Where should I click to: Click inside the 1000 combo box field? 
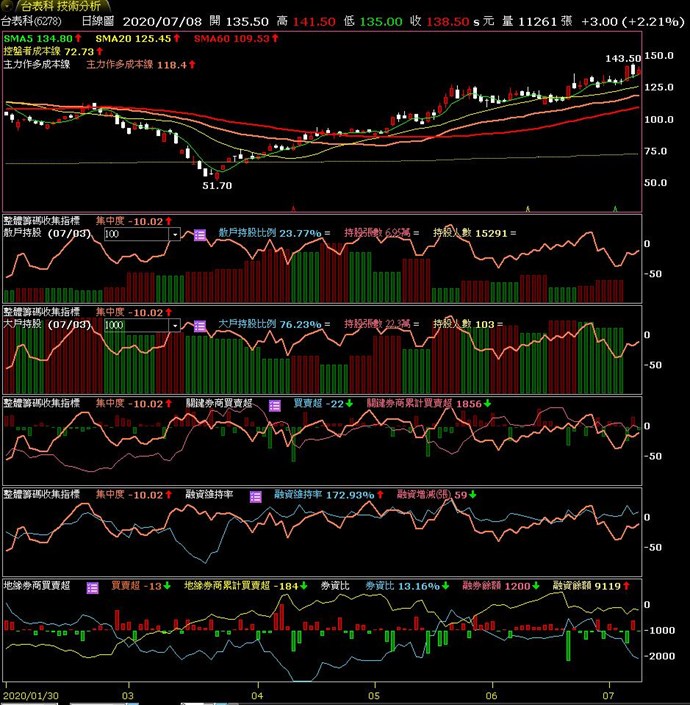(x=135, y=325)
